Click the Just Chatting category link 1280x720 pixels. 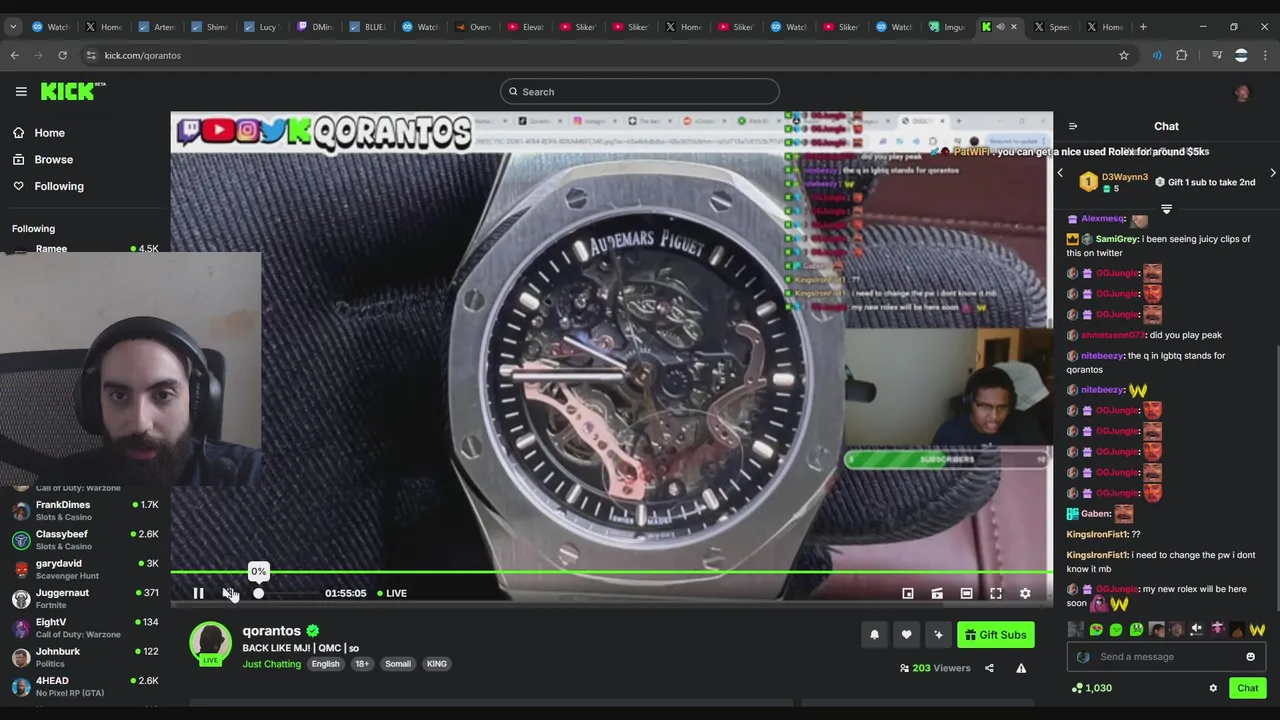[271, 664]
